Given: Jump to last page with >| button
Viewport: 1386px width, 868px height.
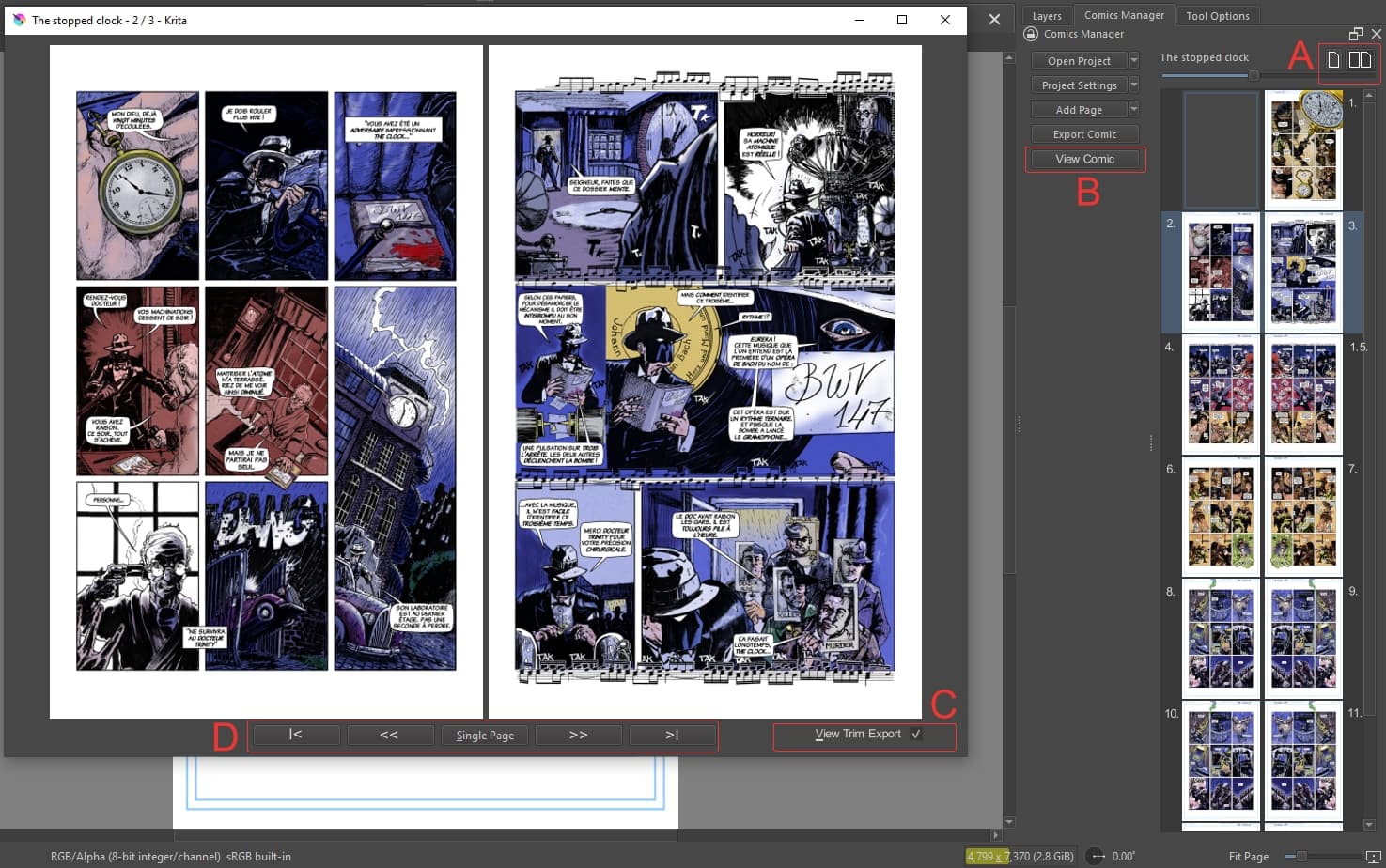Looking at the screenshot, I should tap(673, 736).
